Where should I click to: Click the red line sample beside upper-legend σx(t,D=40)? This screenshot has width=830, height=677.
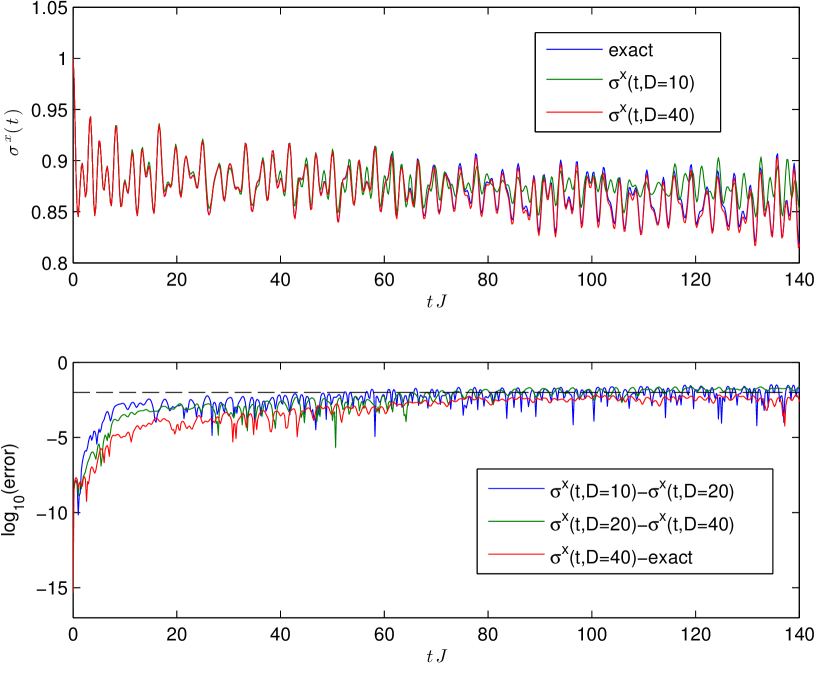(574, 112)
